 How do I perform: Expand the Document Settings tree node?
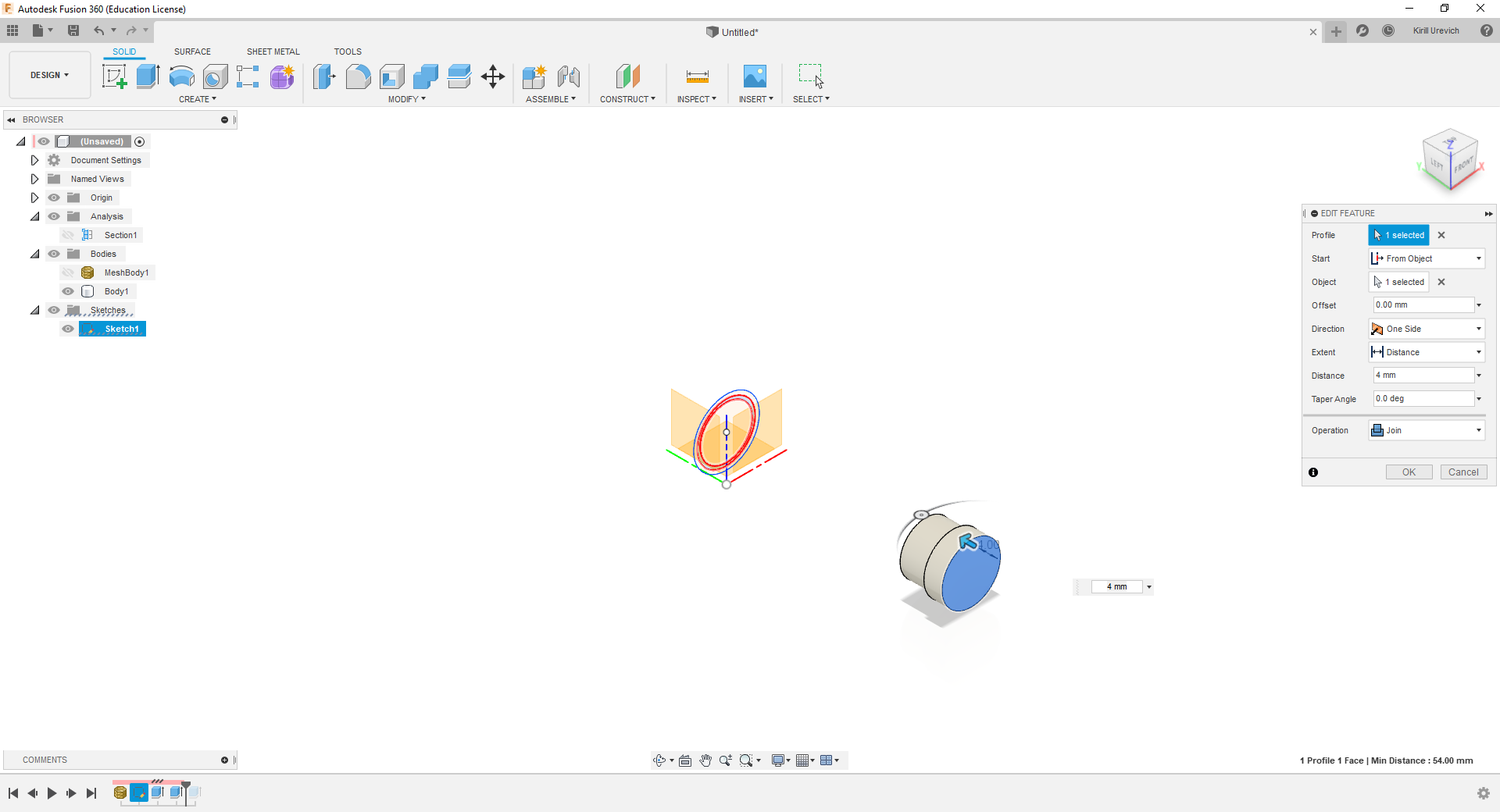tap(34, 160)
